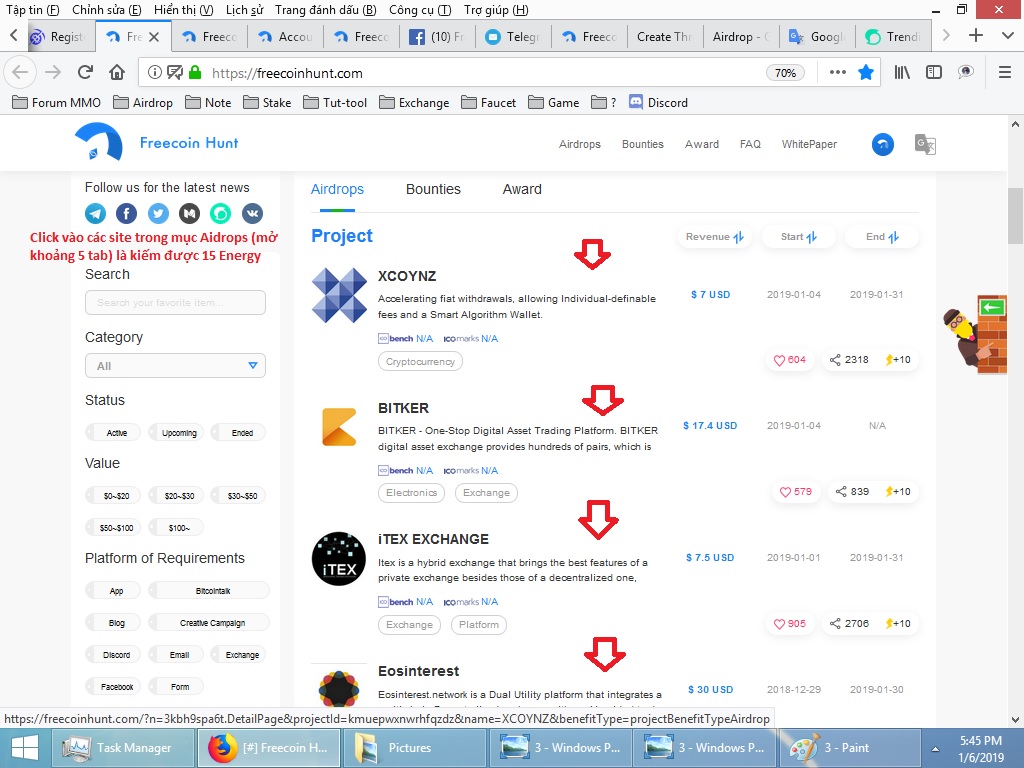Image resolution: width=1024 pixels, height=768 pixels.
Task: Toggle the sidebar view icon
Action: tap(934, 72)
